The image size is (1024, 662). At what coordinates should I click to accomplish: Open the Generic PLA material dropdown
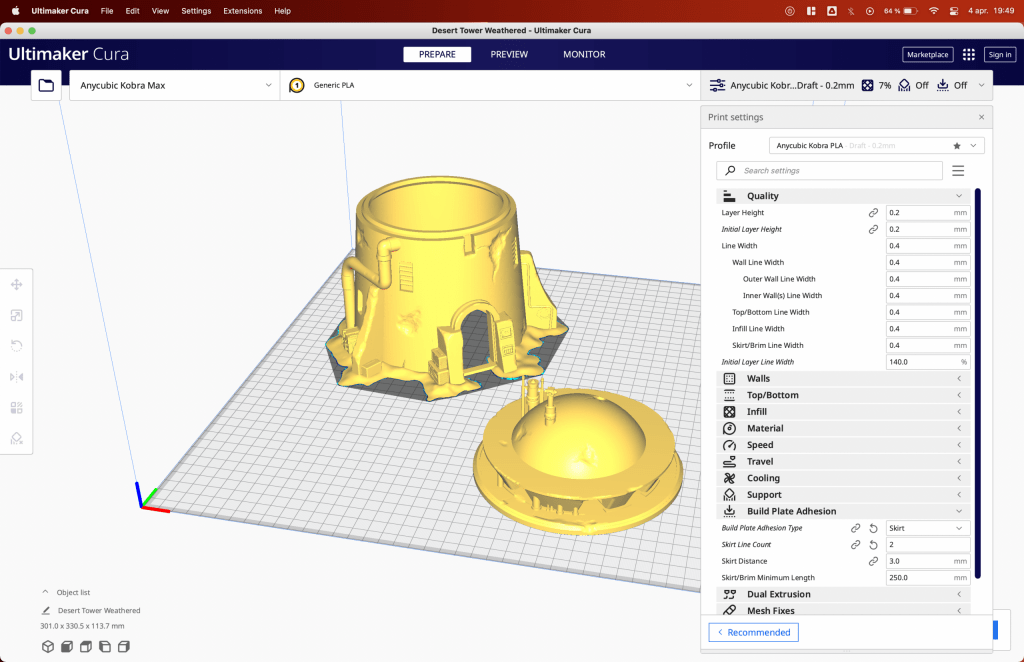[x=490, y=86]
